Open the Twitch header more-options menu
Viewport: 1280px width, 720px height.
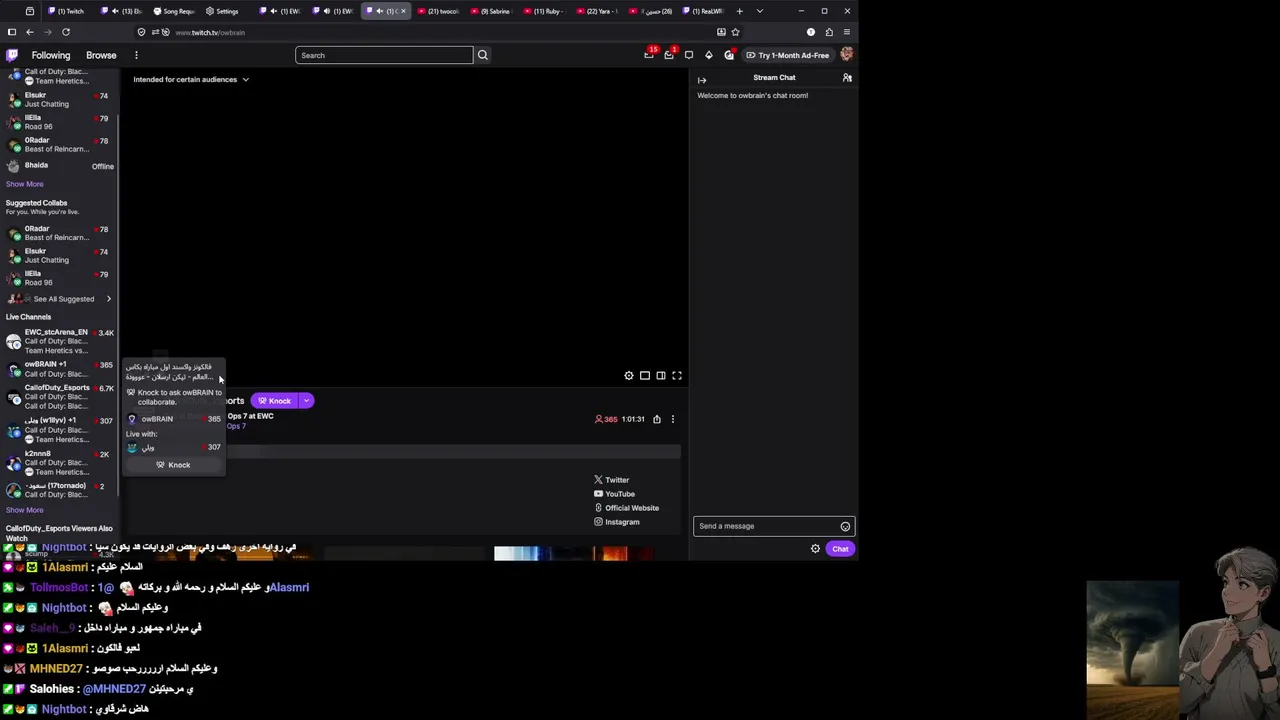coord(136,55)
